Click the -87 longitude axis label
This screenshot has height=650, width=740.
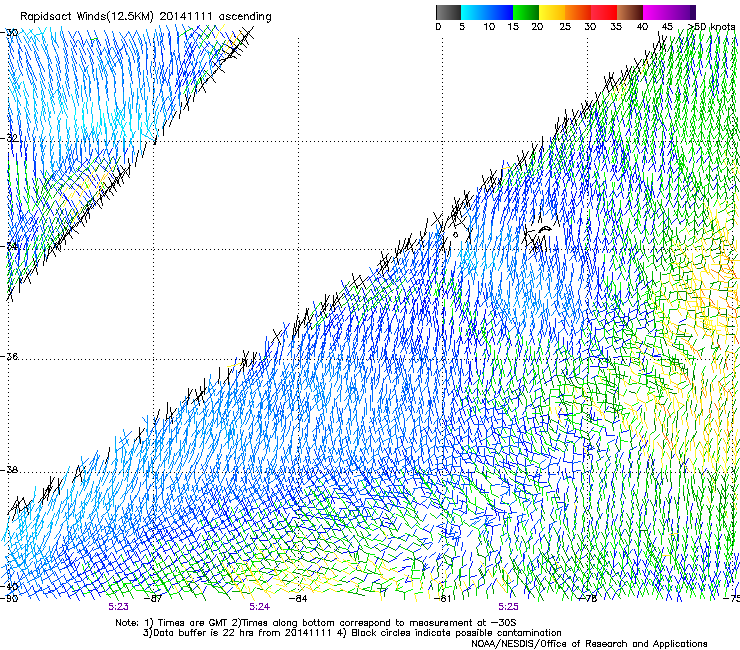[153, 599]
